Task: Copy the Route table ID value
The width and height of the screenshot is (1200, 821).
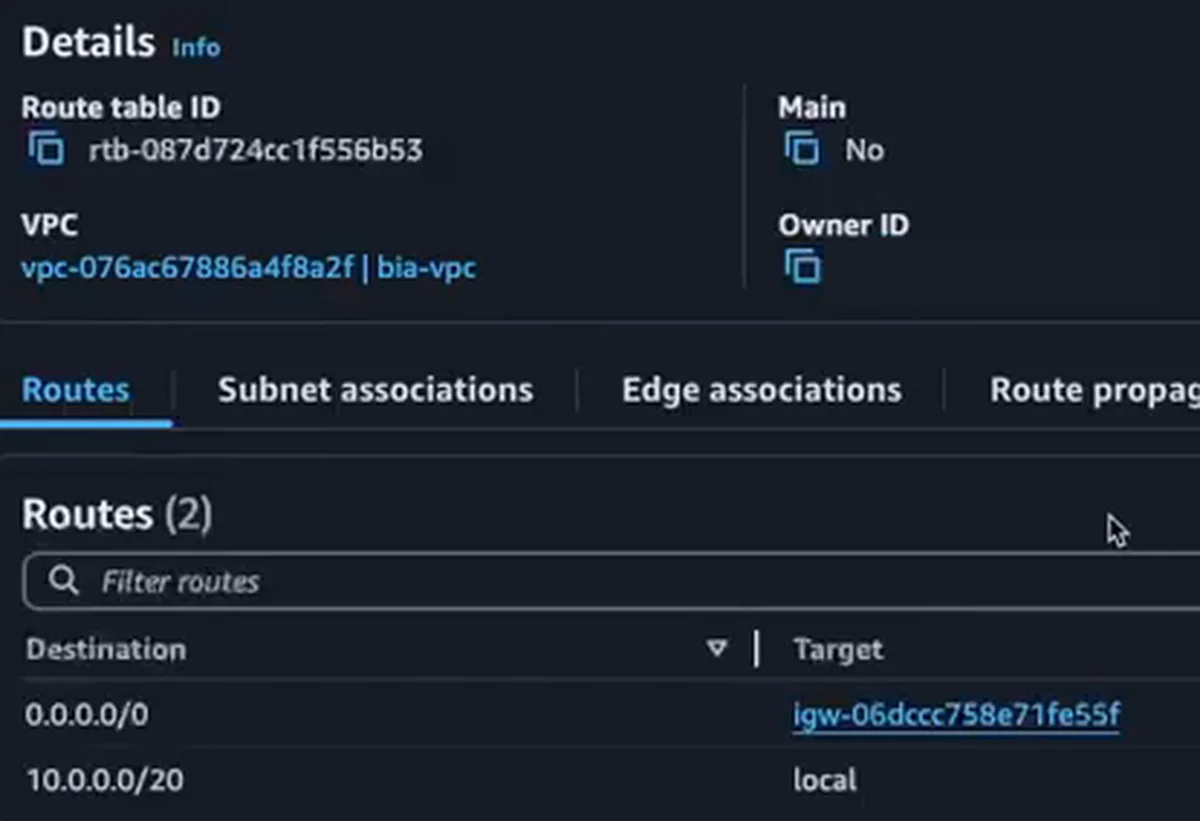Action: tap(45, 151)
